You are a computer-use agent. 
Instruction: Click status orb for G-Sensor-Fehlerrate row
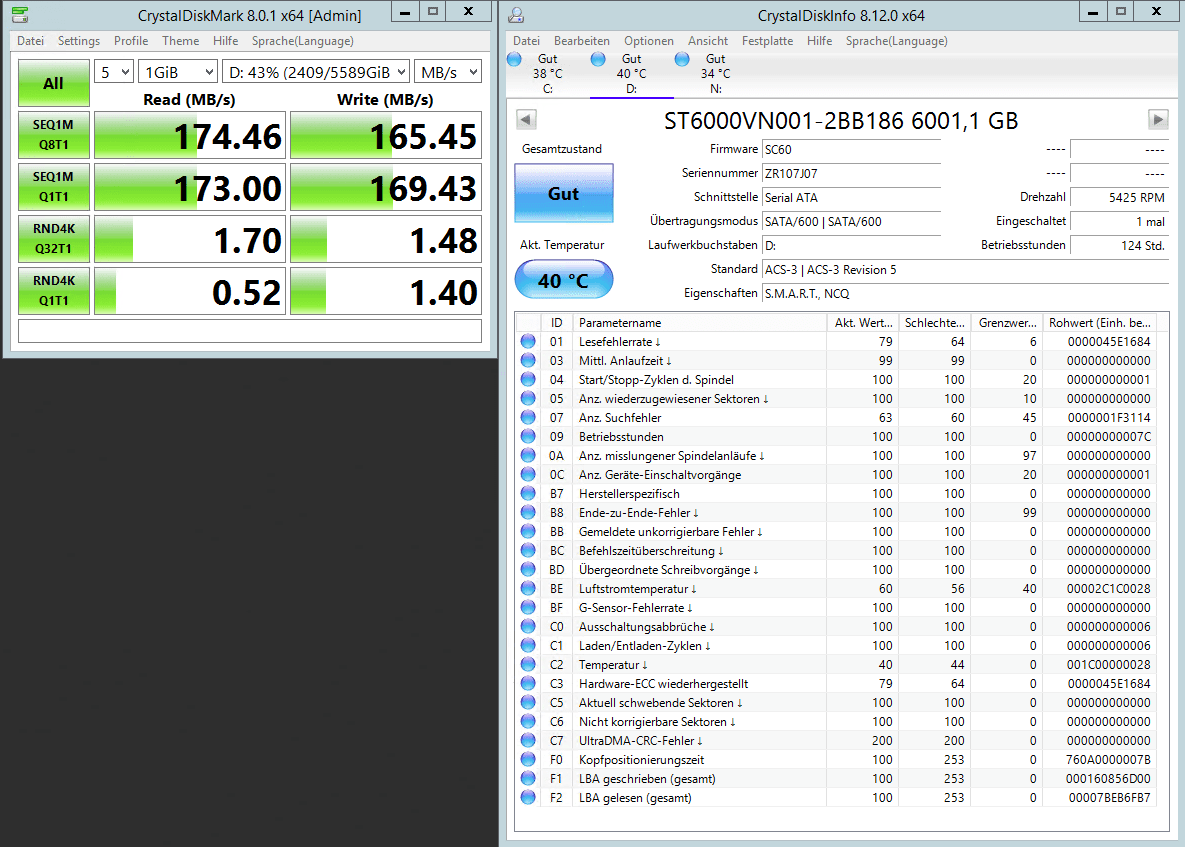point(528,607)
